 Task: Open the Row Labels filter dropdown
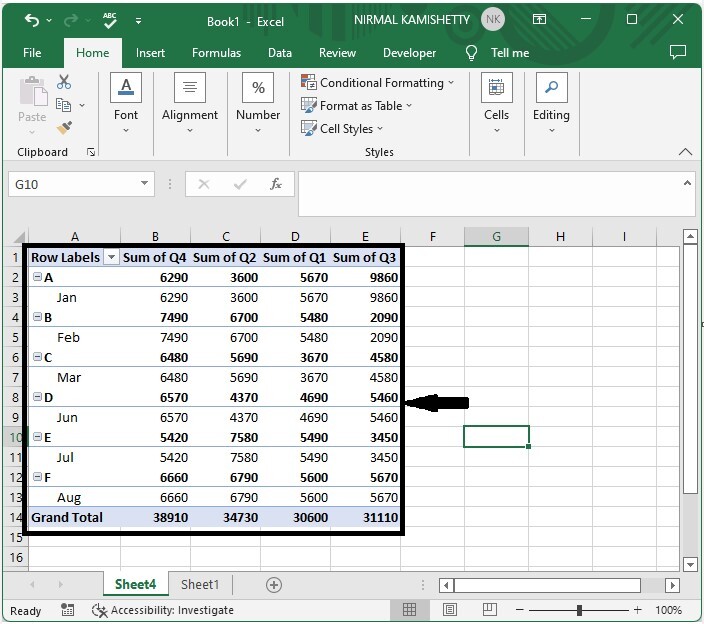(111, 258)
